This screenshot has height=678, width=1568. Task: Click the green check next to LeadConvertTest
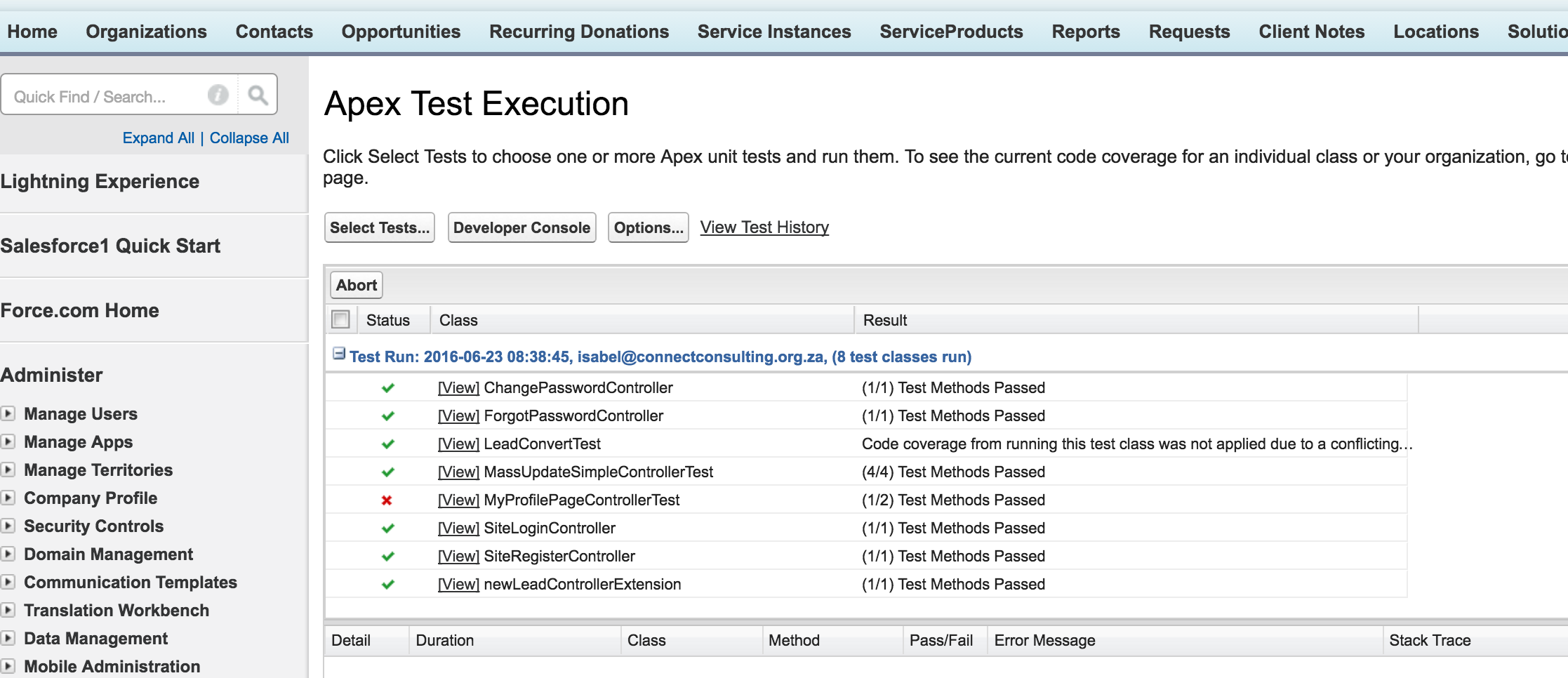(x=387, y=444)
